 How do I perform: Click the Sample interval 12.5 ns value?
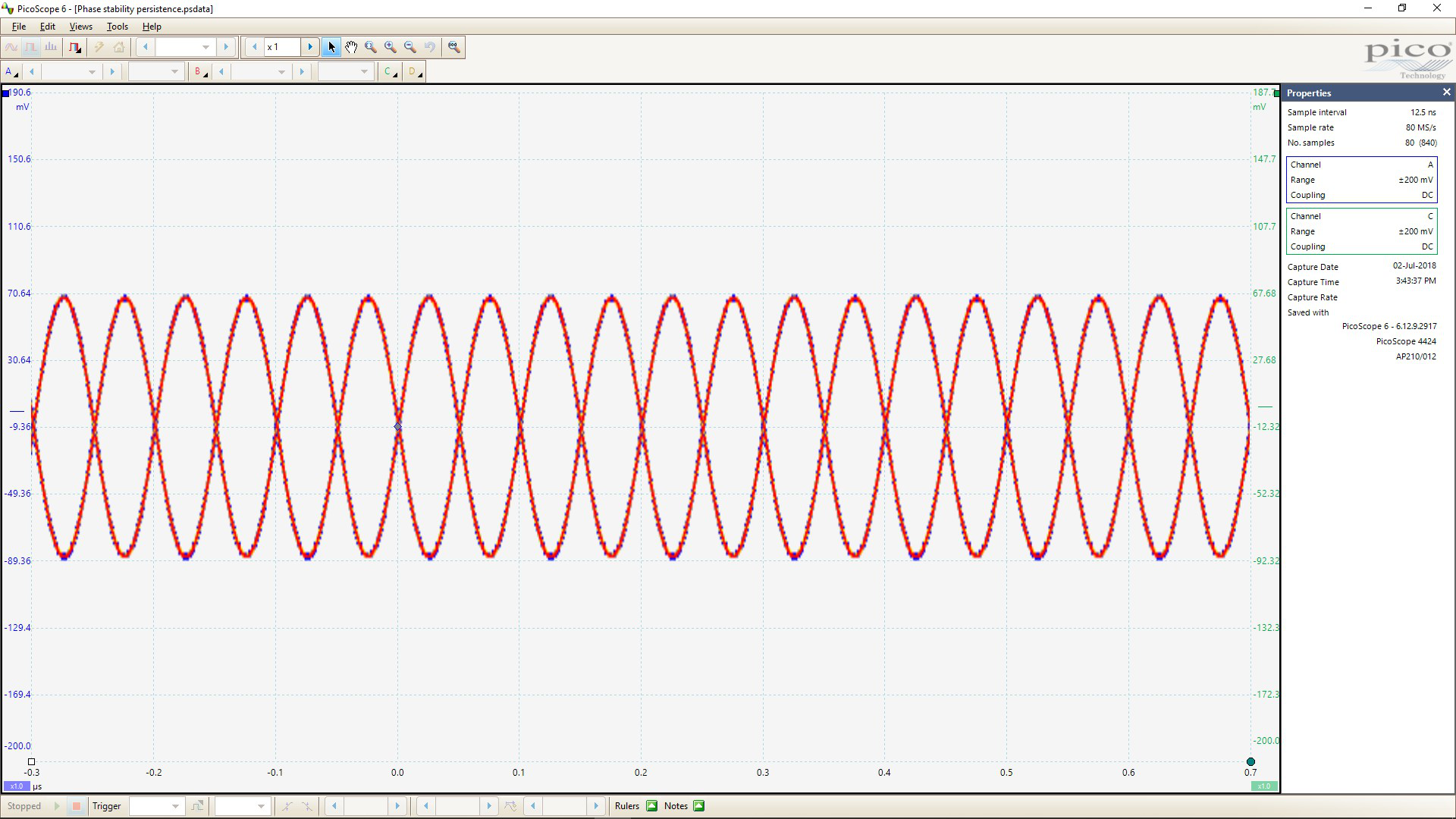1423,112
